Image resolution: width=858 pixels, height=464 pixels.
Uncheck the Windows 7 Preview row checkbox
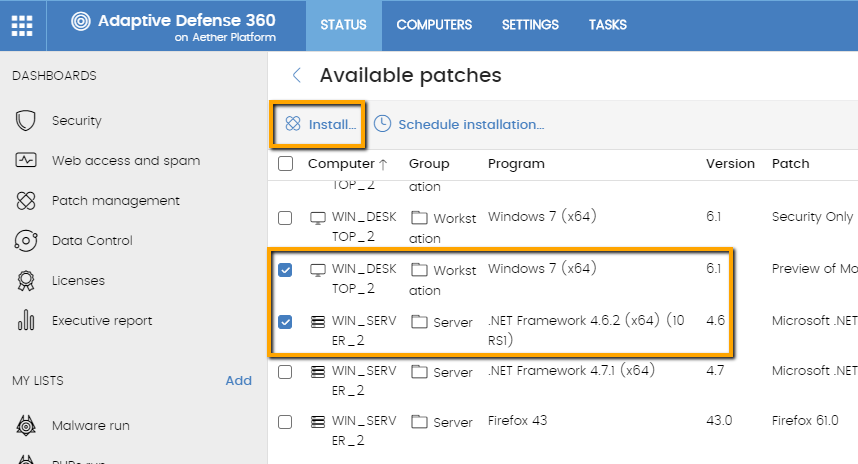[x=285, y=270]
